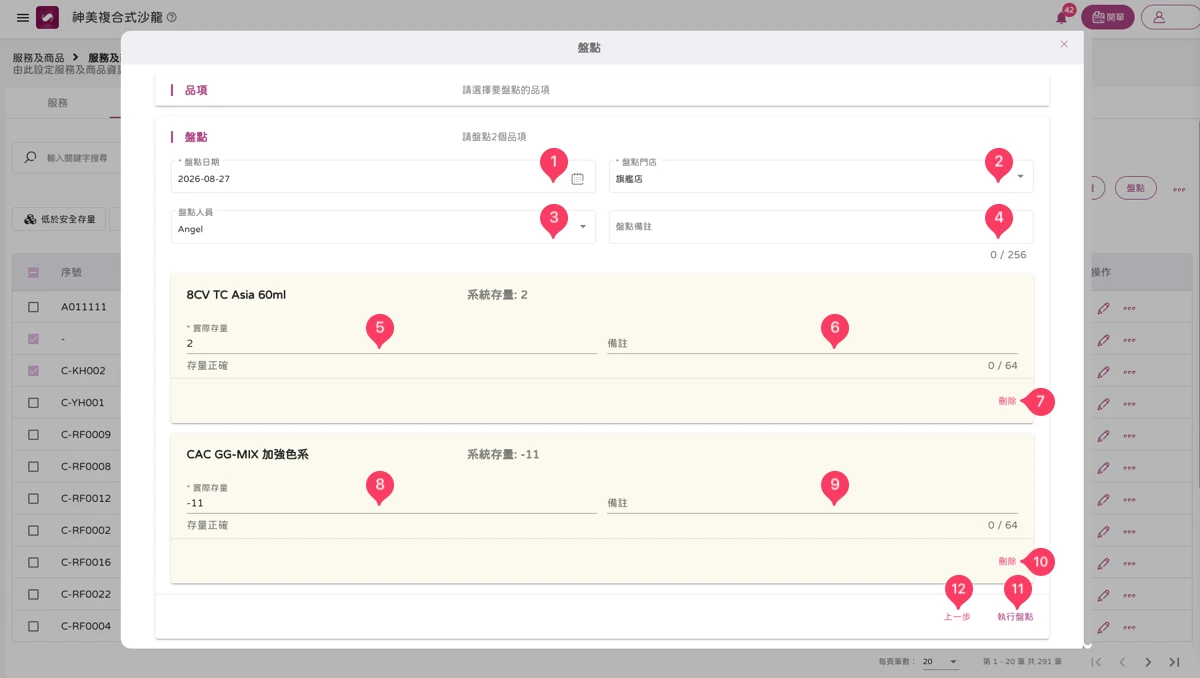Open the hamburger main menu
1200x678 pixels.
[23, 18]
